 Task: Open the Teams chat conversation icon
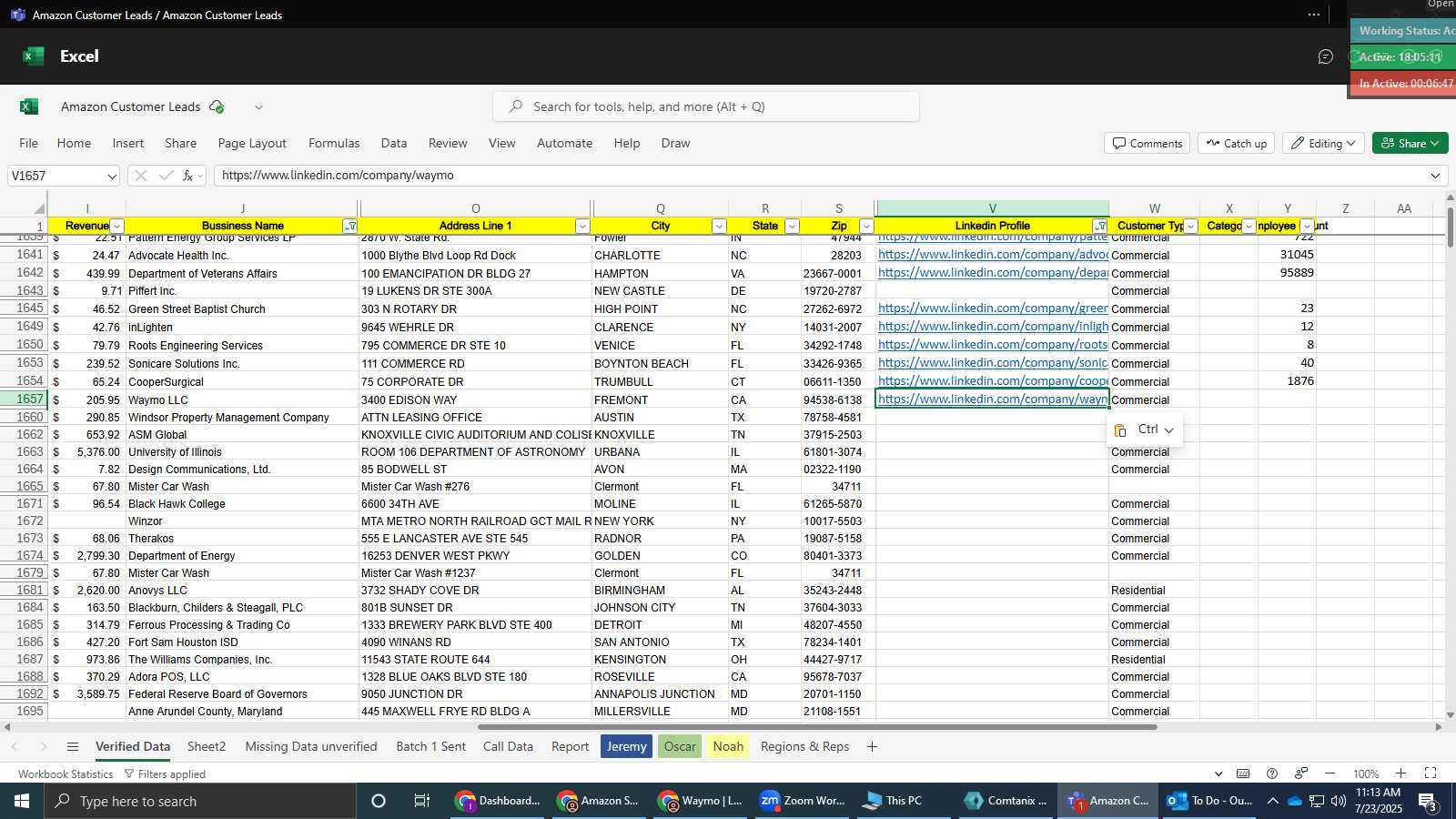(1326, 56)
